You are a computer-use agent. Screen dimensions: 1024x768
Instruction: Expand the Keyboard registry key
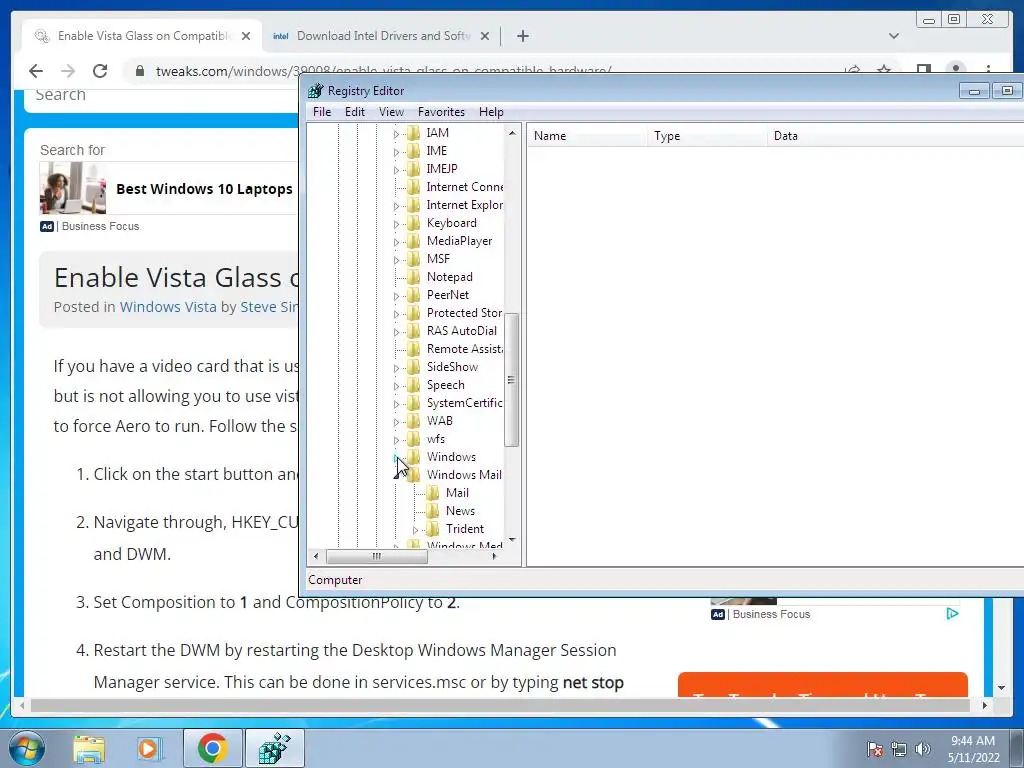point(396,224)
